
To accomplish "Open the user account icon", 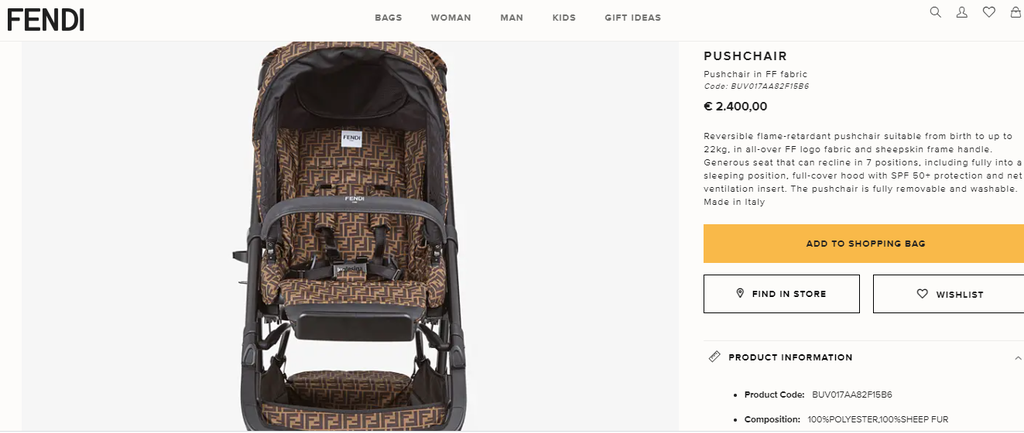I will click(x=962, y=12).
